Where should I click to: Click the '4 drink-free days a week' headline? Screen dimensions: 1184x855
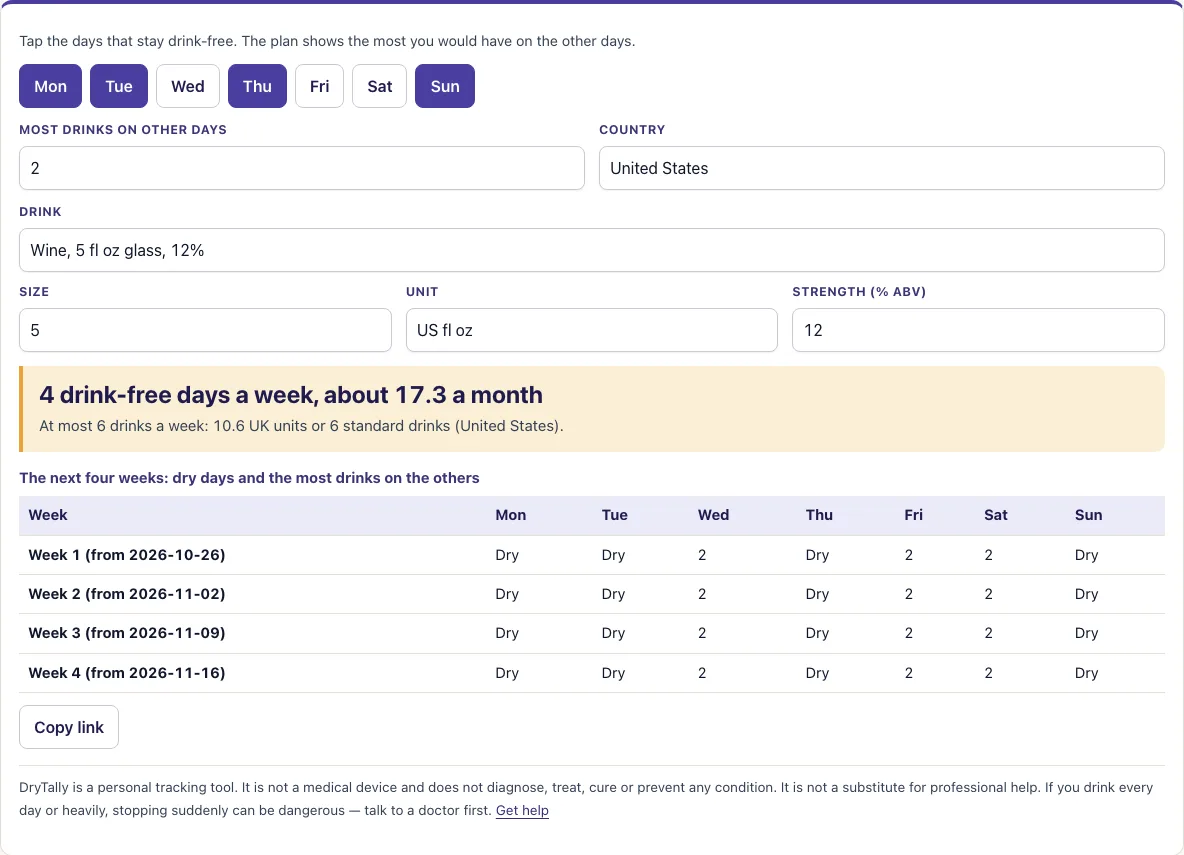(x=291, y=394)
